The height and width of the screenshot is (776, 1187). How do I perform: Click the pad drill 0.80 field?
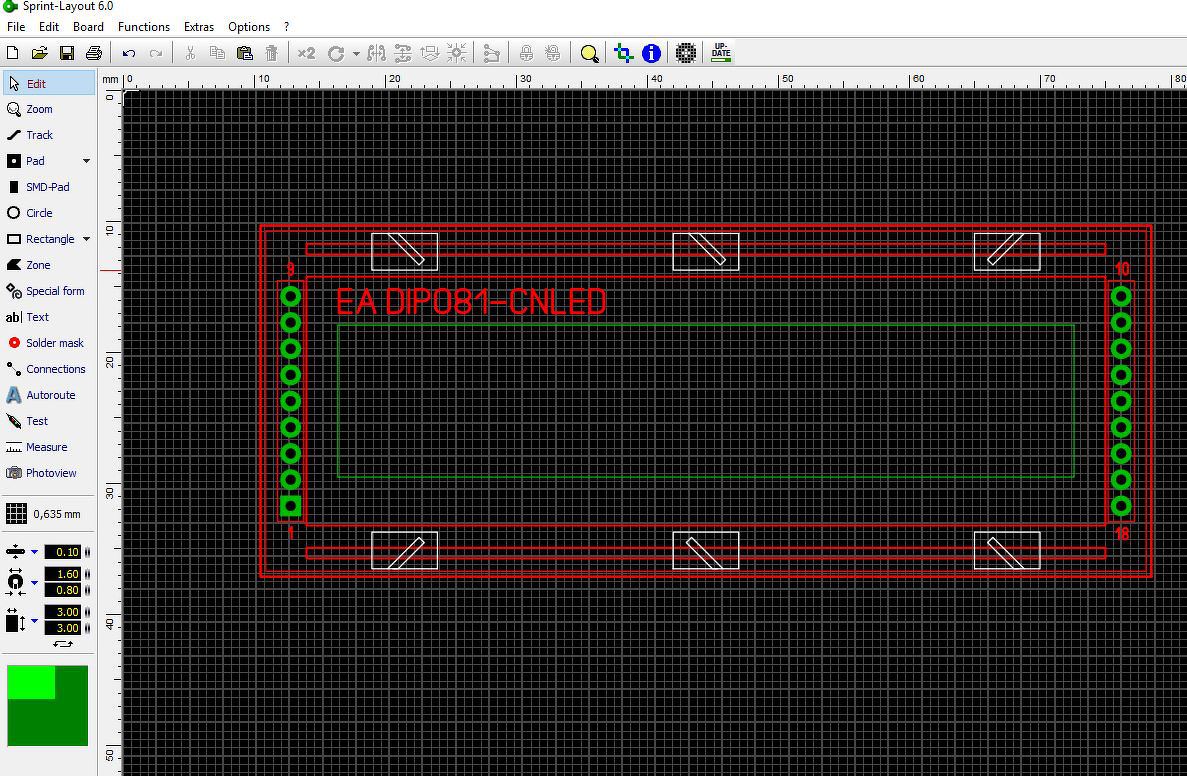pyautogui.click(x=62, y=590)
